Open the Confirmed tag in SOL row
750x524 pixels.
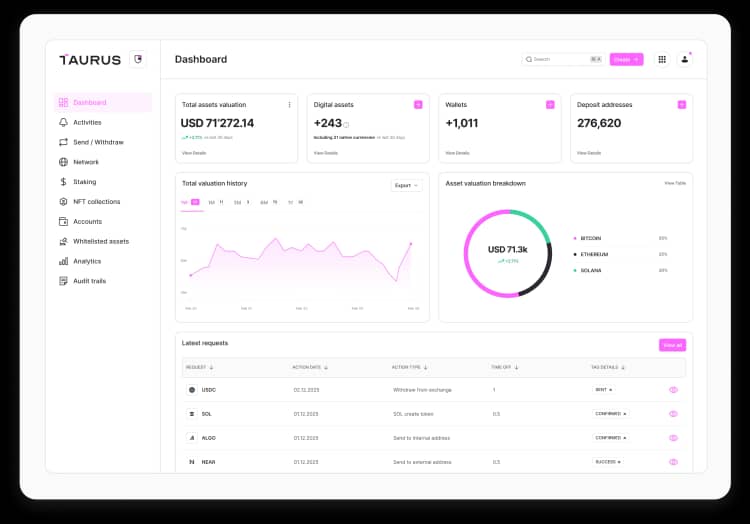click(611, 414)
